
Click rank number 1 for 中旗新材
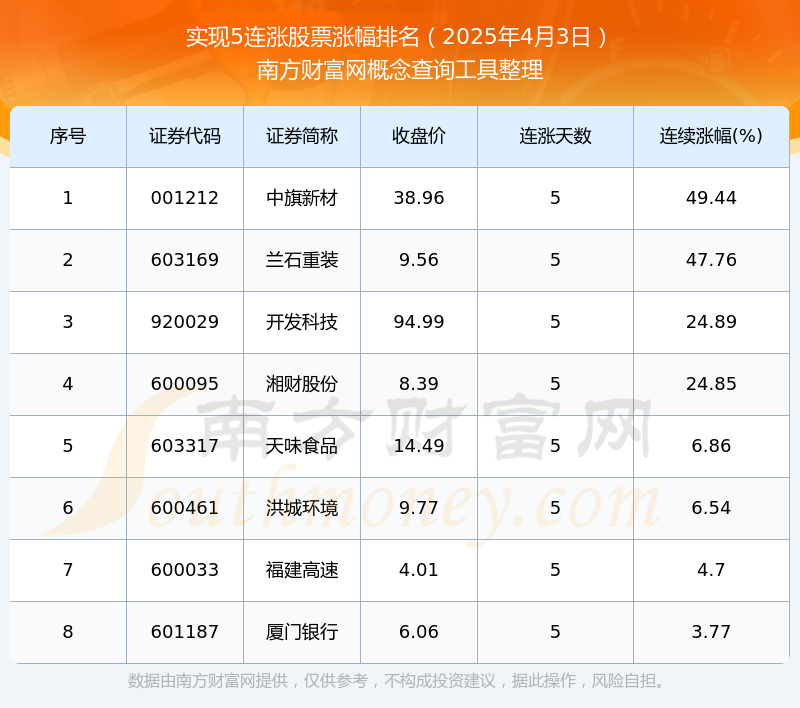click(x=68, y=198)
